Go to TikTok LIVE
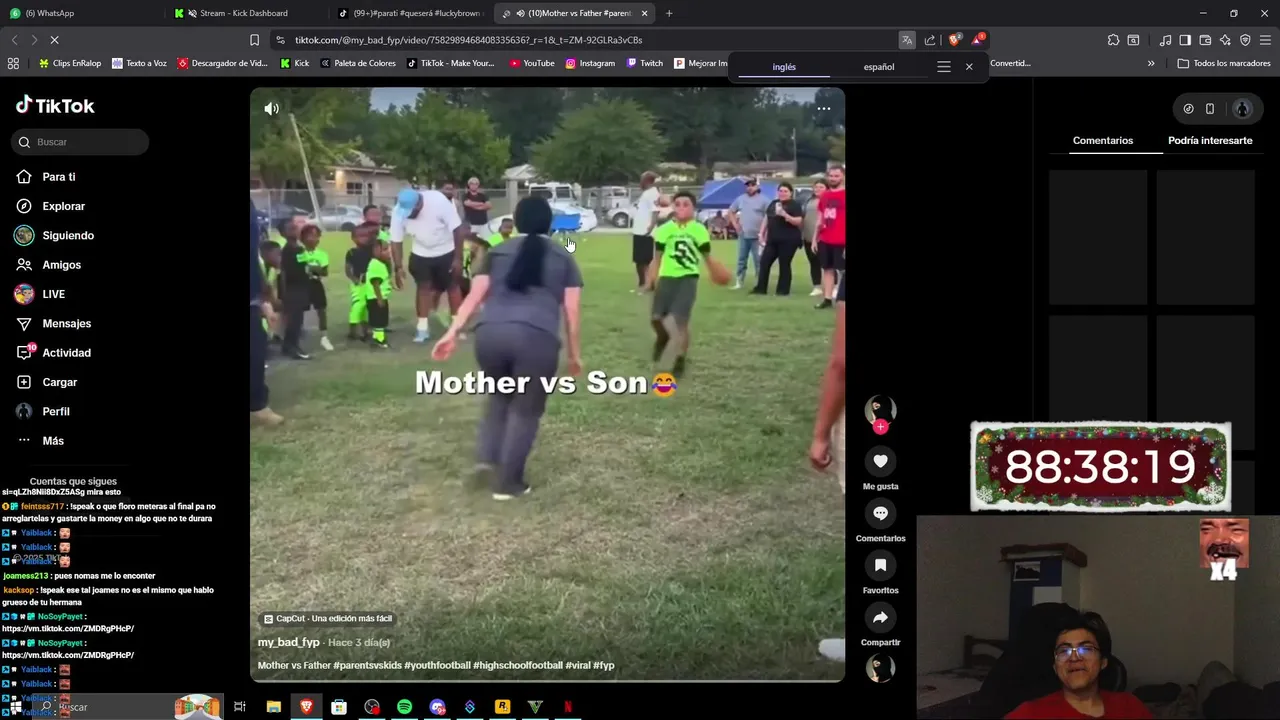Viewport: 1280px width, 720px height. (x=53, y=294)
